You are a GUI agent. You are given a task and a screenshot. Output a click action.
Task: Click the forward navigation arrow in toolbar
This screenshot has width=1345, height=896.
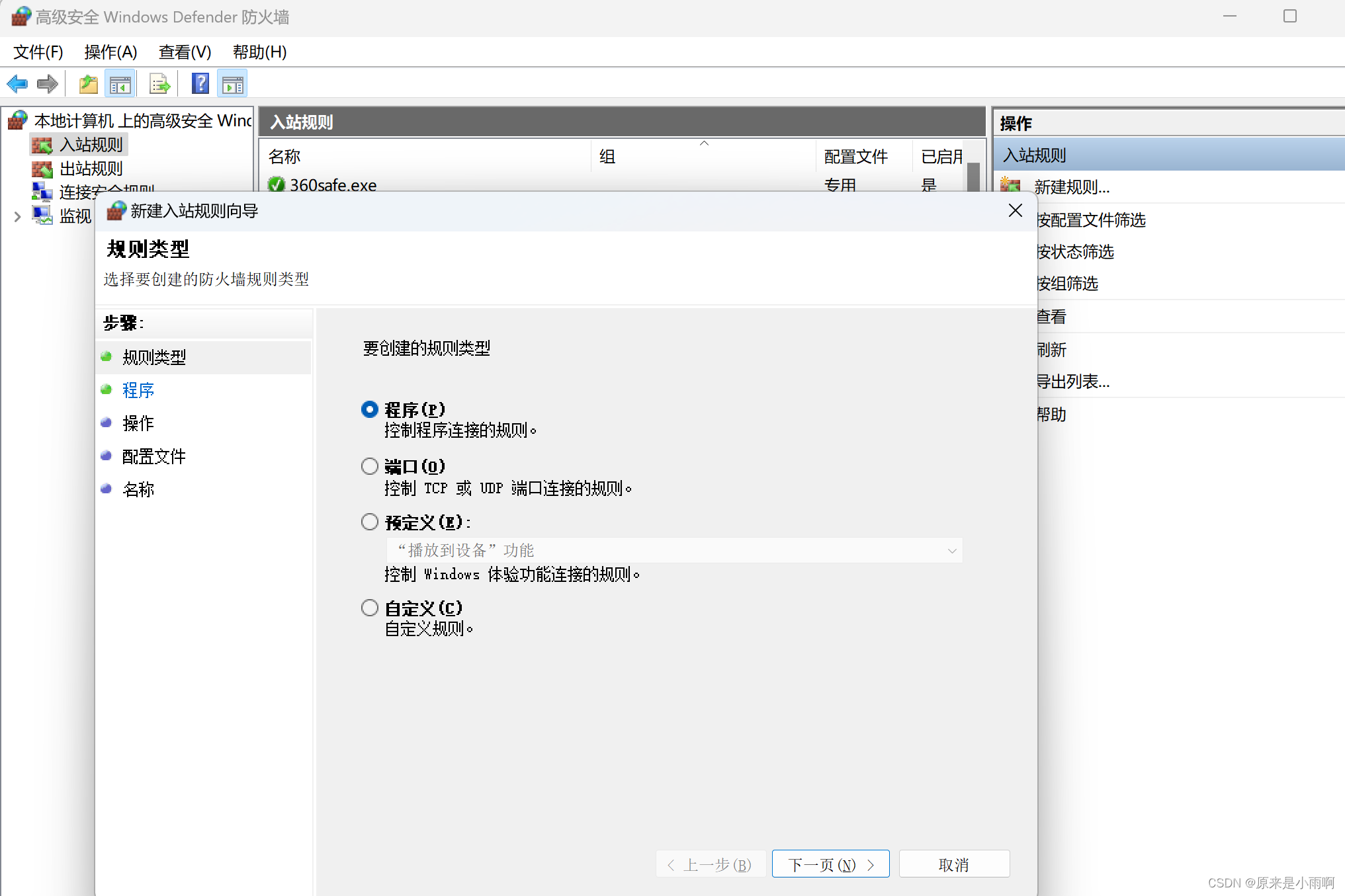click(48, 83)
